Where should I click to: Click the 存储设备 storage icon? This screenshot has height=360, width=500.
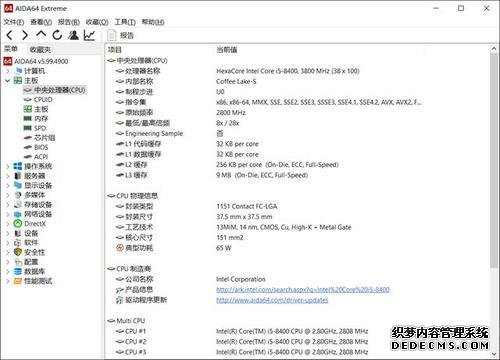(x=18, y=205)
